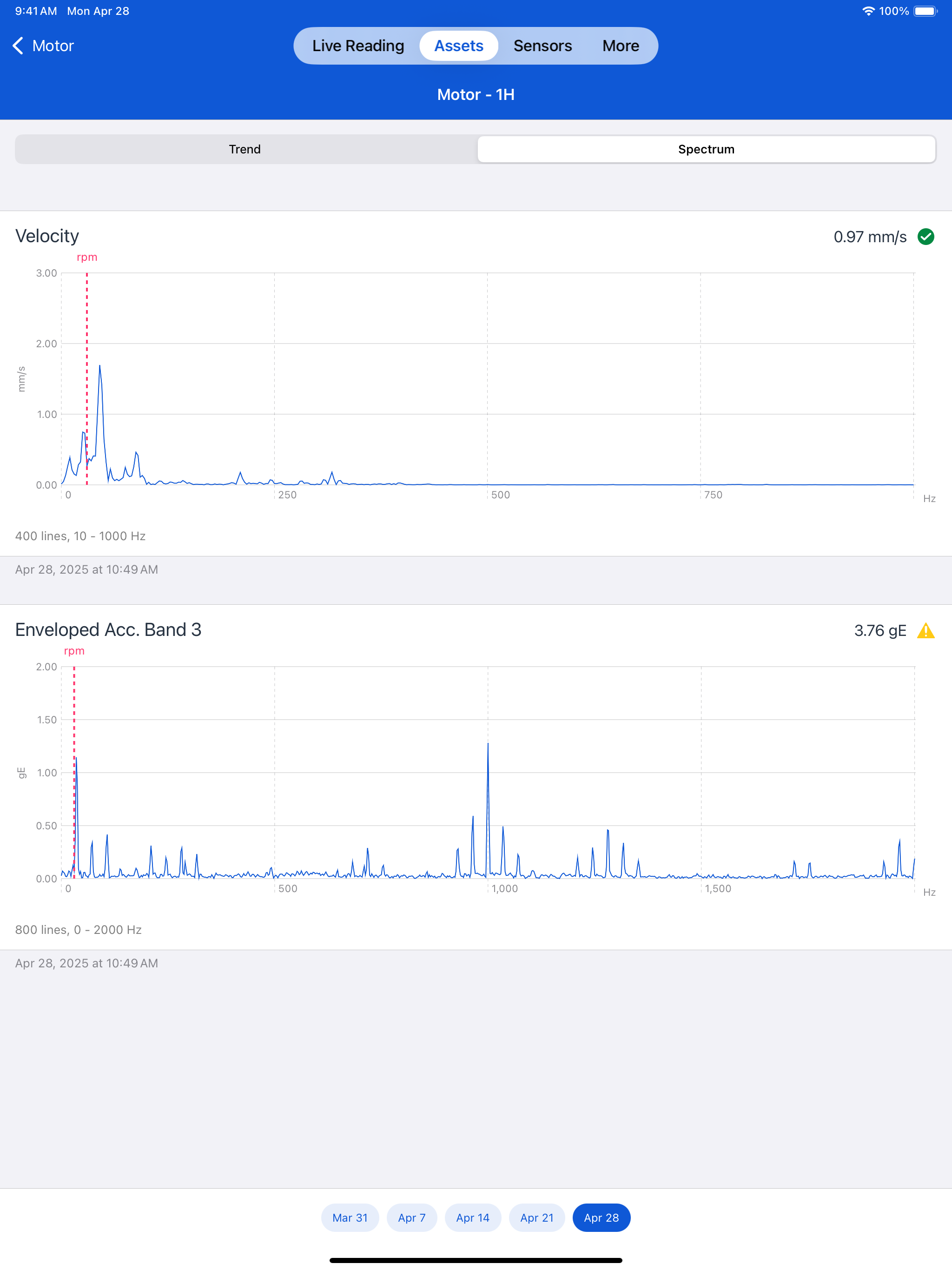Click the green checkmark status icon for Velocity
Viewport: 952px width, 1270px height.
point(926,237)
